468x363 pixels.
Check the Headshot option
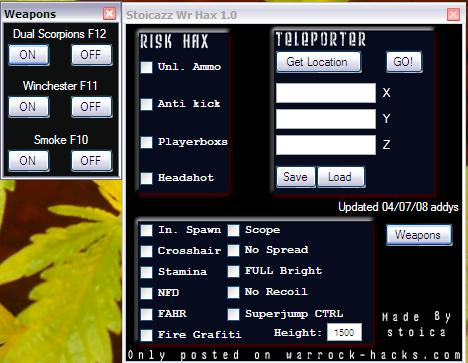[x=146, y=178]
